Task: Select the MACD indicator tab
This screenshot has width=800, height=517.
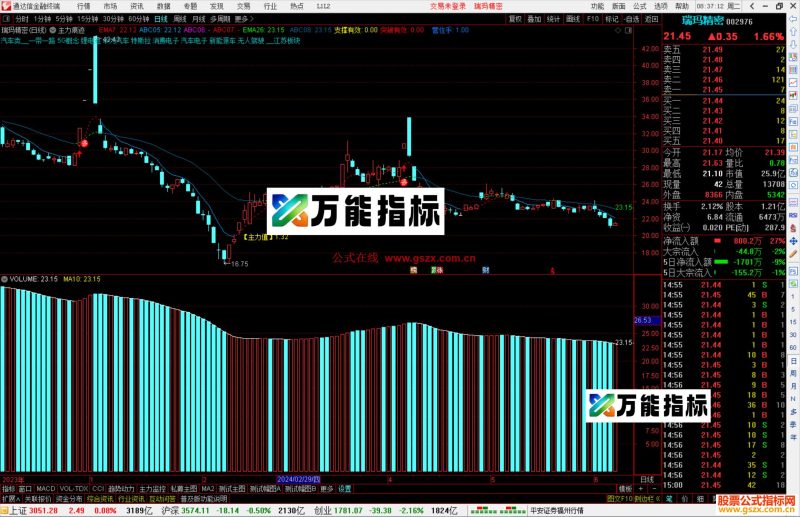Action: 45,489
